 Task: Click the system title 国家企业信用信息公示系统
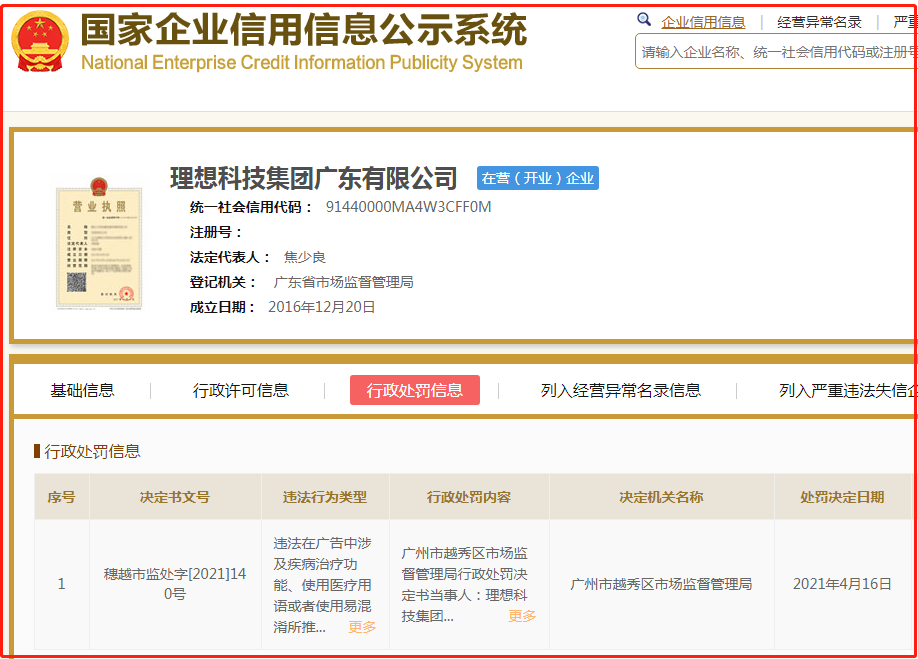click(303, 29)
